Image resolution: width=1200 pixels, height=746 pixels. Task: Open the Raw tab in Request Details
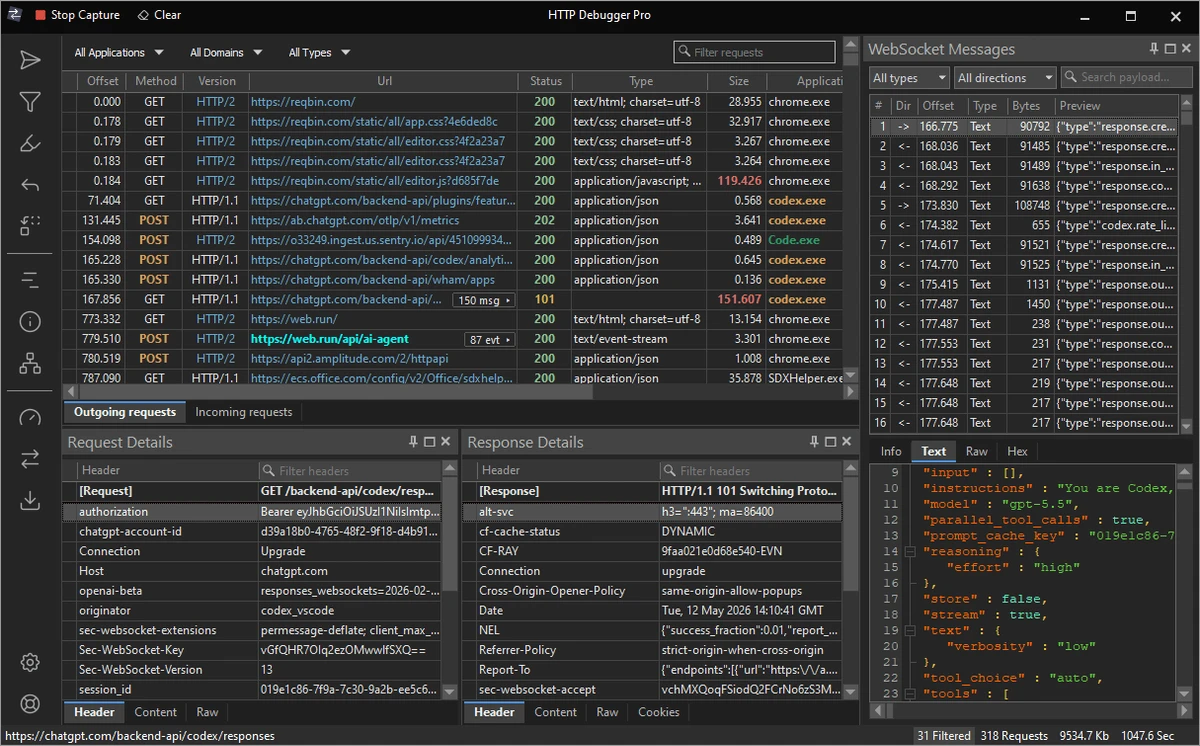click(207, 712)
